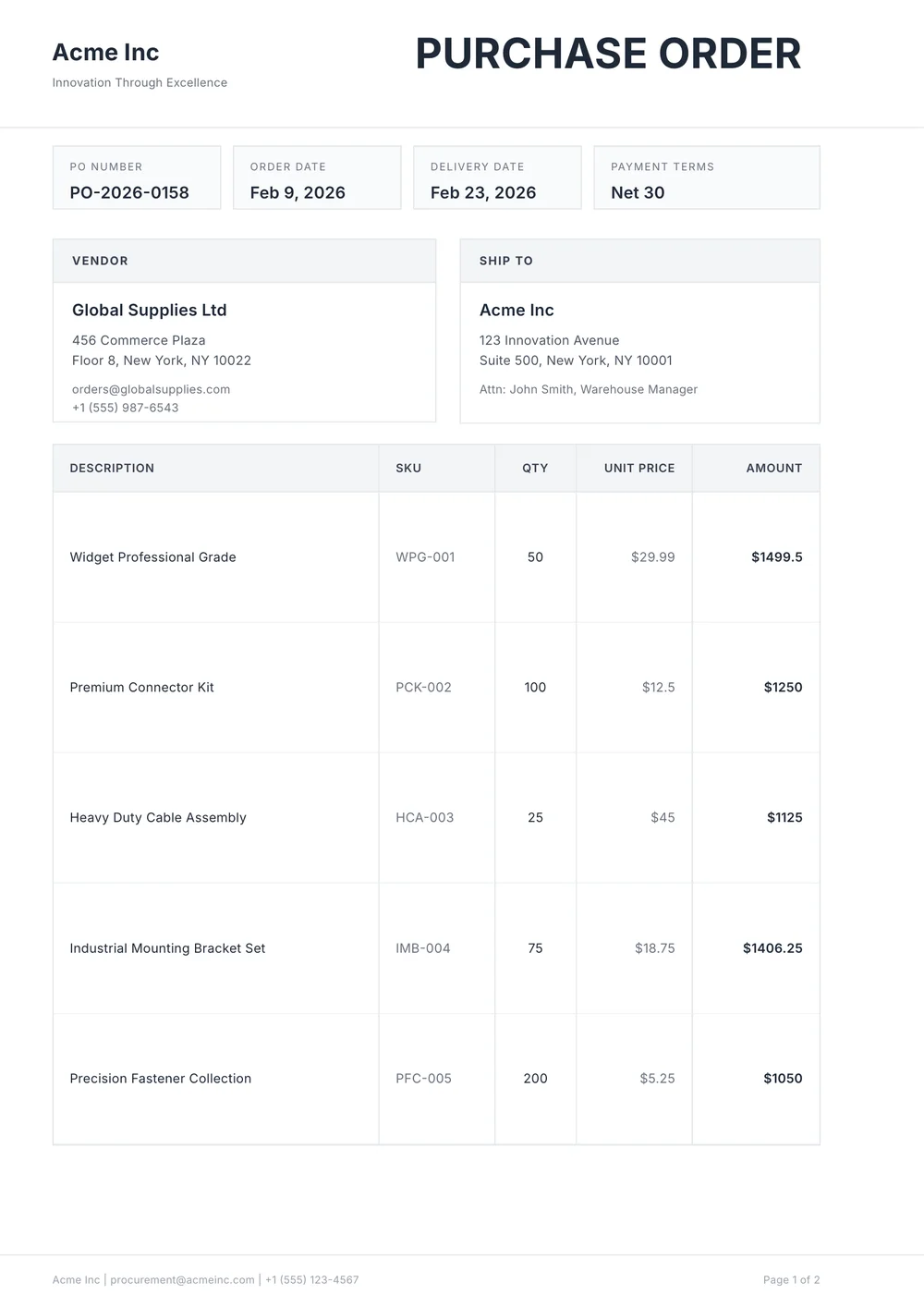This screenshot has width=924, height=1307.
Task: Click the SKU column header
Action: 408,468
